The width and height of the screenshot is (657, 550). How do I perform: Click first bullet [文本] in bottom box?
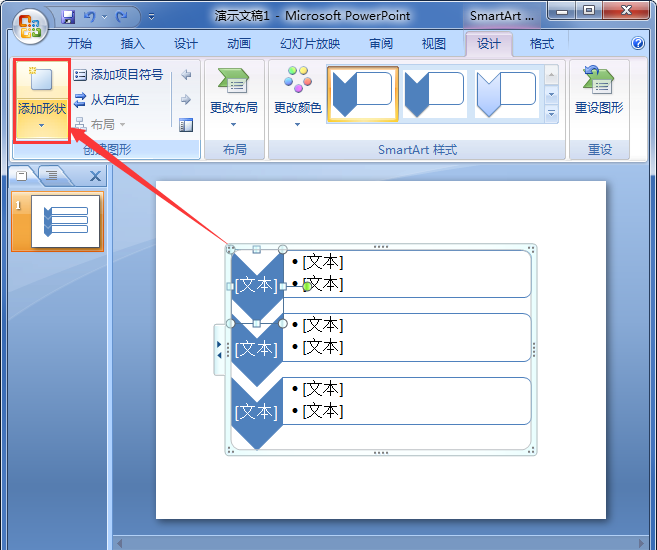pos(323,389)
